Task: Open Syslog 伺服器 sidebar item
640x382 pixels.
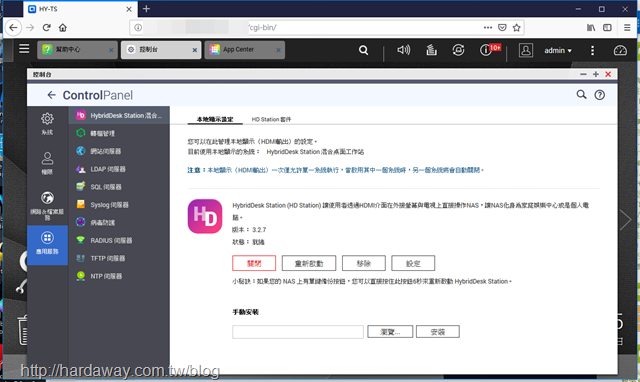Action: click(x=119, y=205)
